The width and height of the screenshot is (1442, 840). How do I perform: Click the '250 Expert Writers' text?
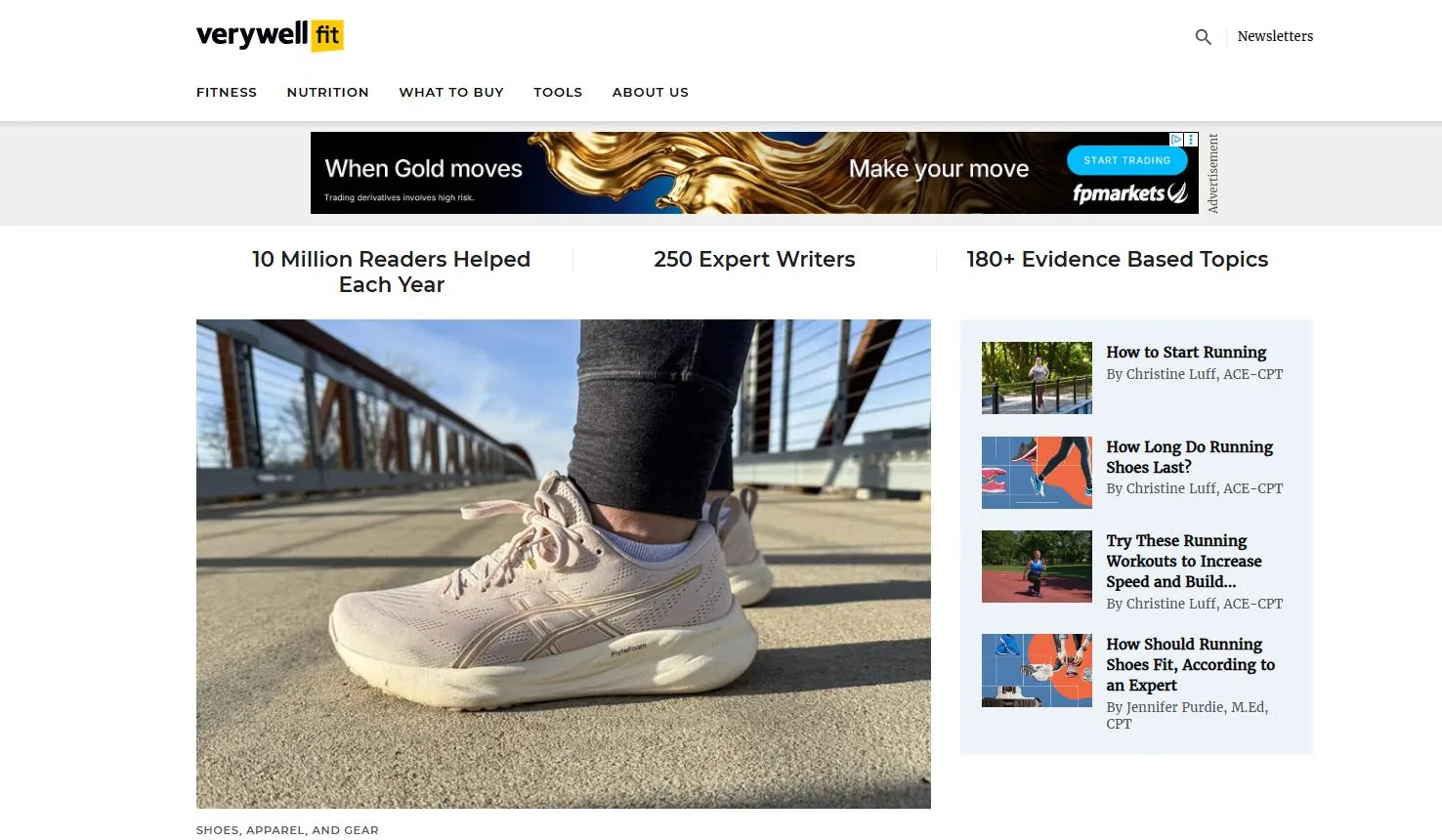coord(754,259)
